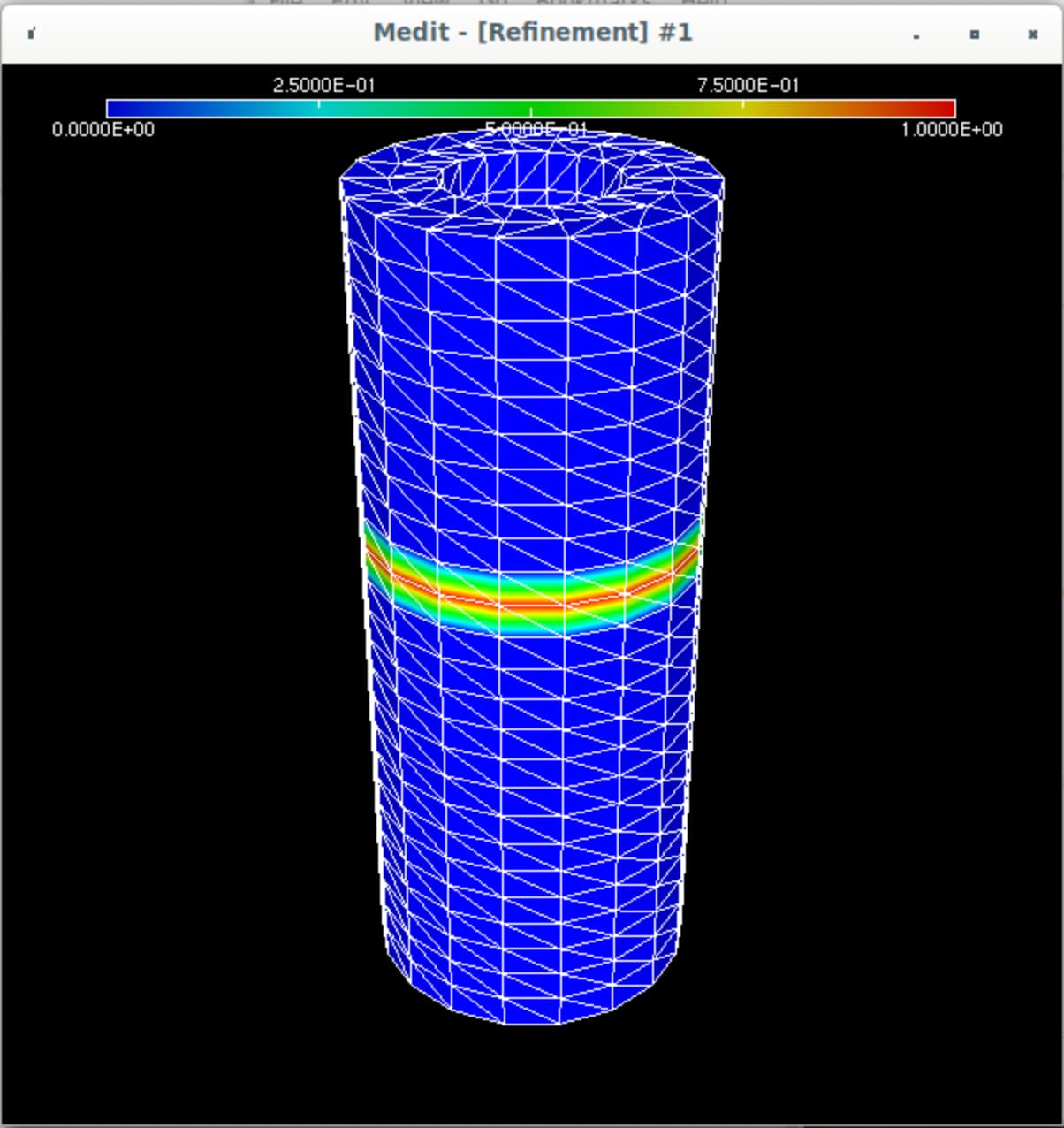Click the 1.0000E+00 scale label
Image resolution: width=1064 pixels, height=1128 pixels.
[x=952, y=130]
